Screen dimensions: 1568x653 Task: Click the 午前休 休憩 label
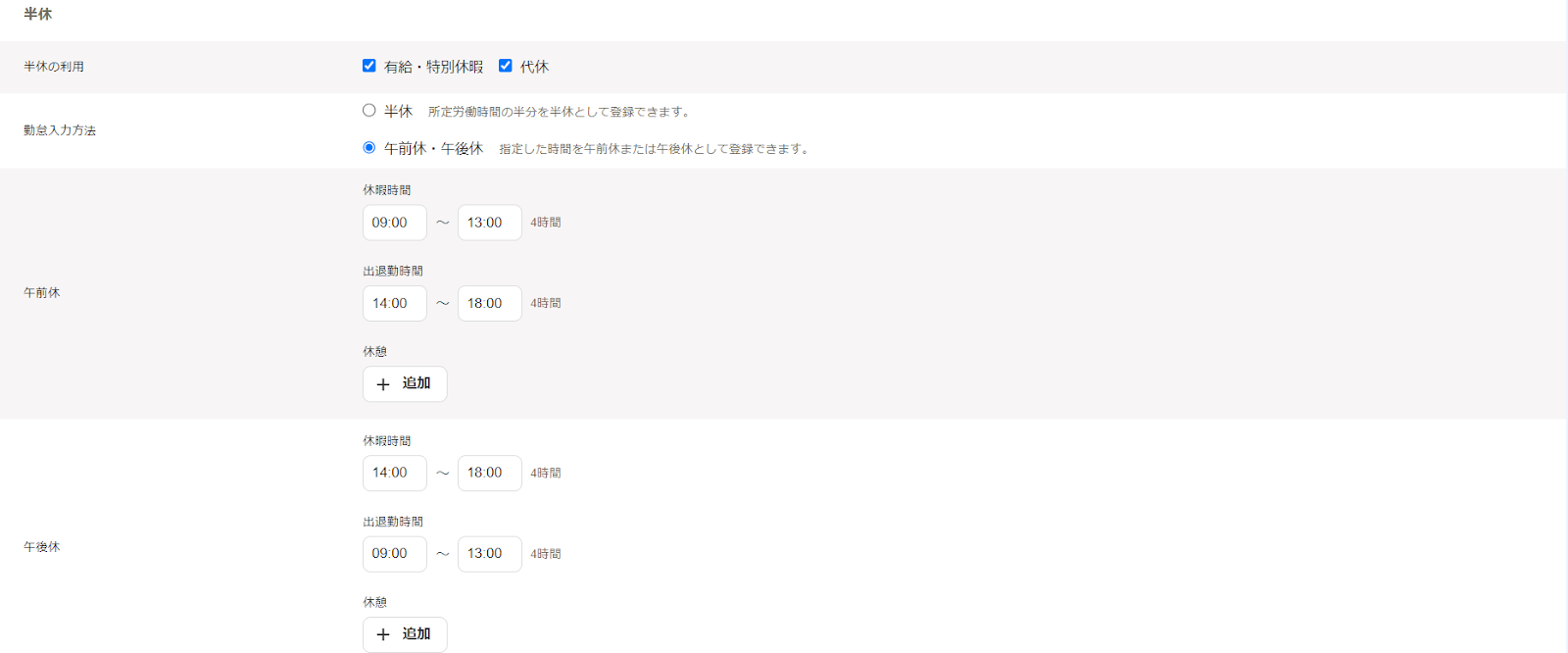pyautogui.click(x=375, y=351)
